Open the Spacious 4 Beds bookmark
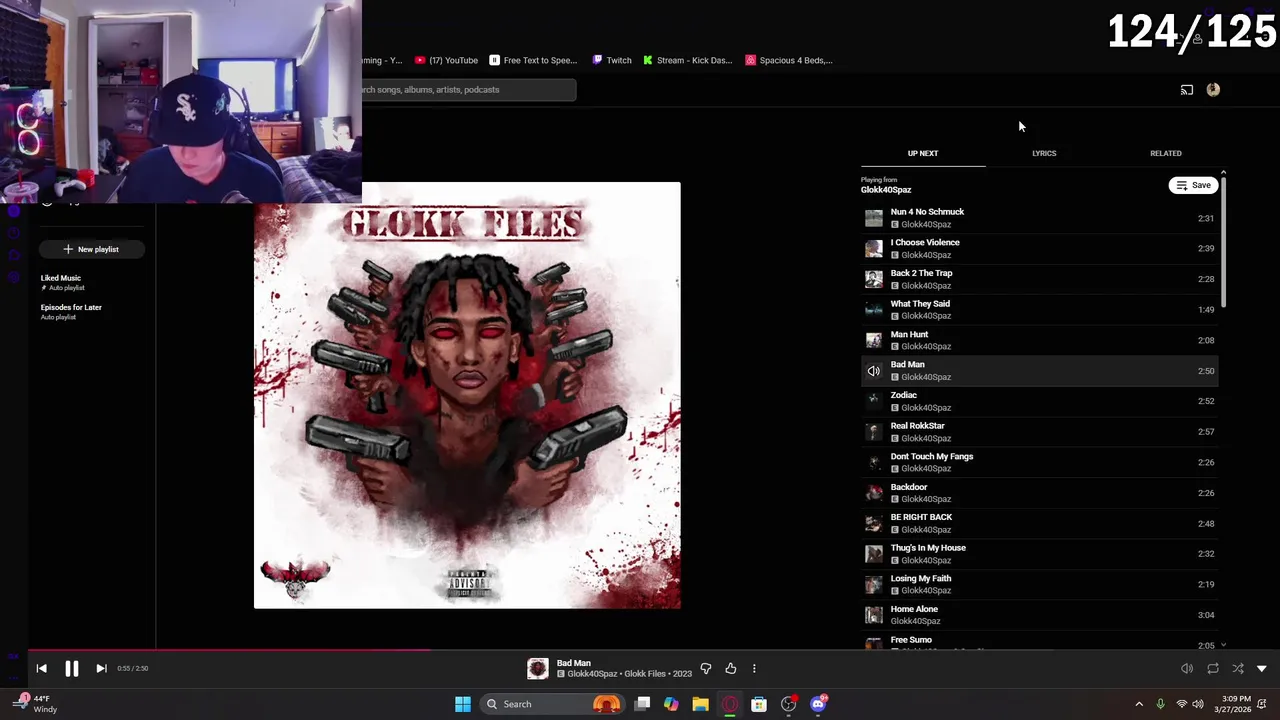The image size is (1280, 720). [x=789, y=60]
